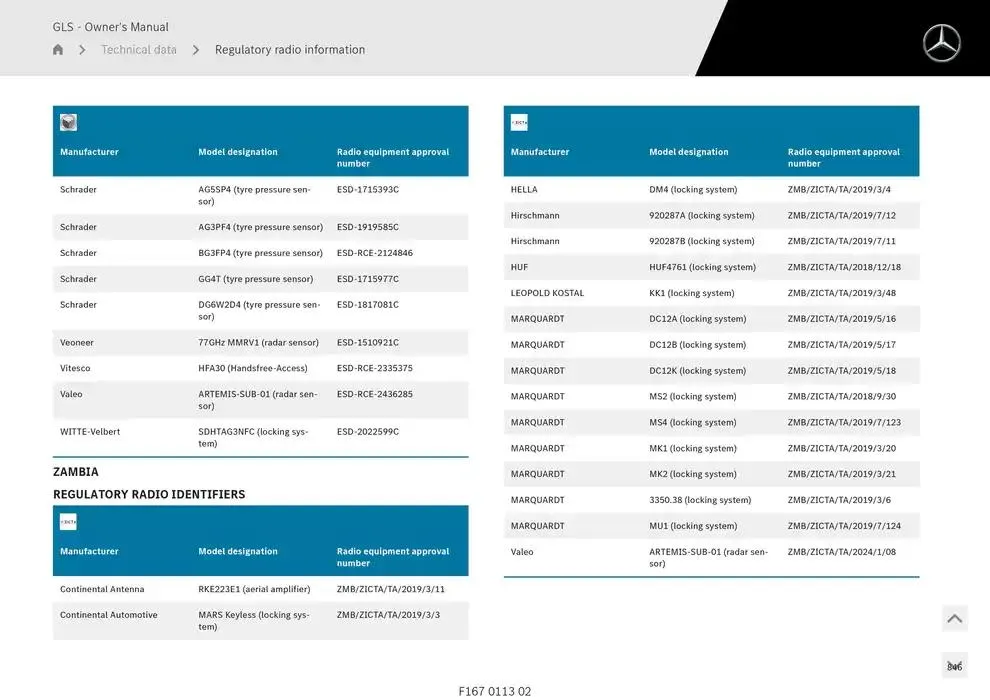Click the home icon in breadcrumb

(58, 50)
